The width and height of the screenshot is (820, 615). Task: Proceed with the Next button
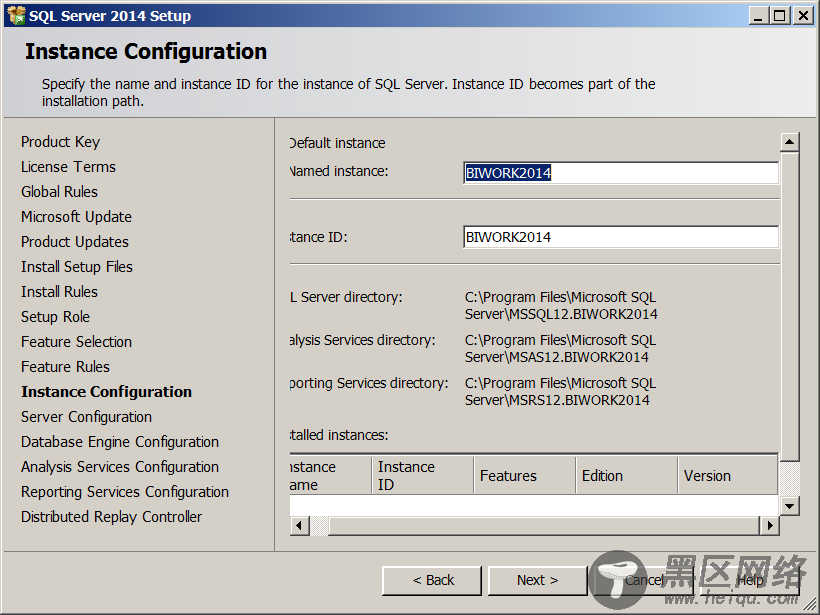537,580
